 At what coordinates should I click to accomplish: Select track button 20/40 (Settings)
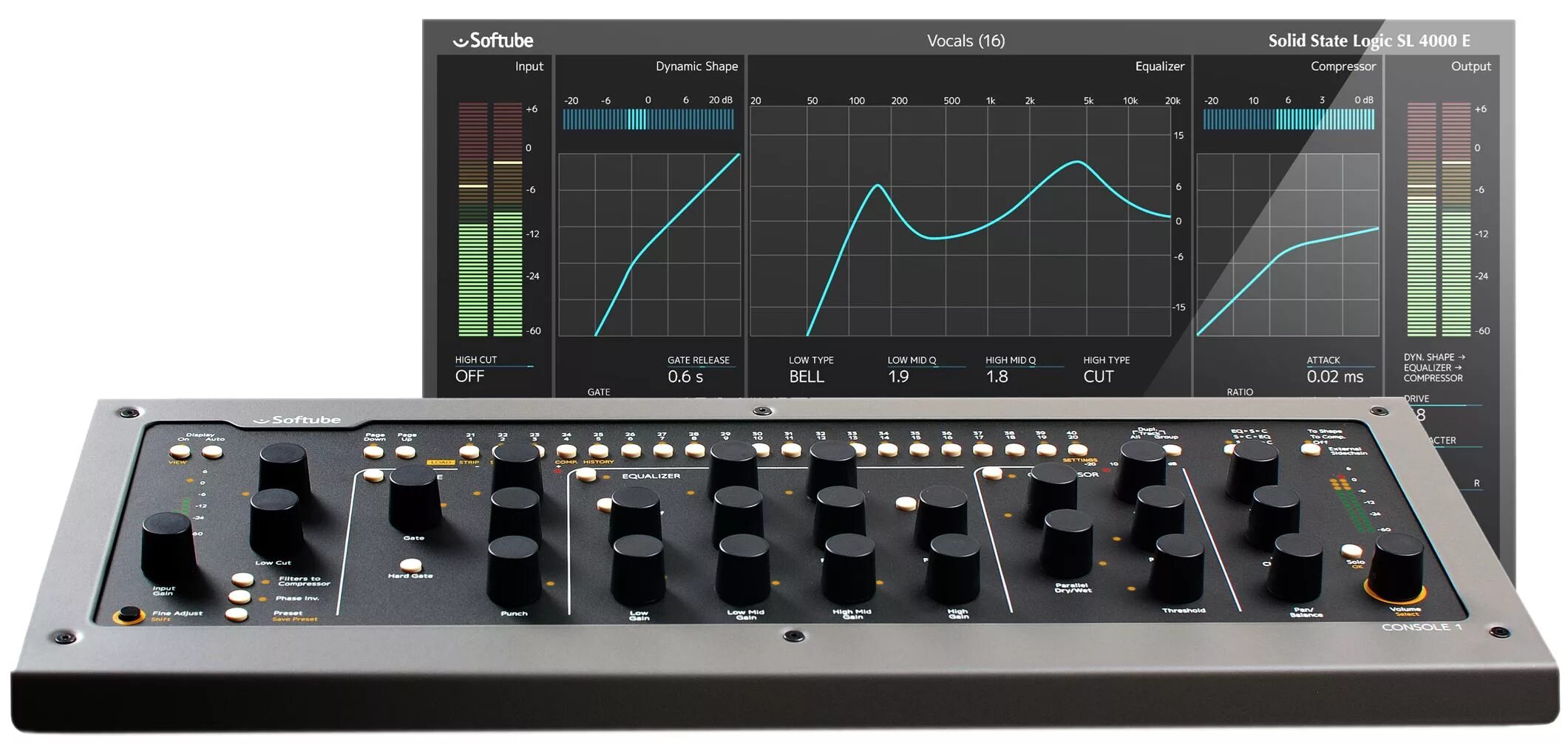1077,449
